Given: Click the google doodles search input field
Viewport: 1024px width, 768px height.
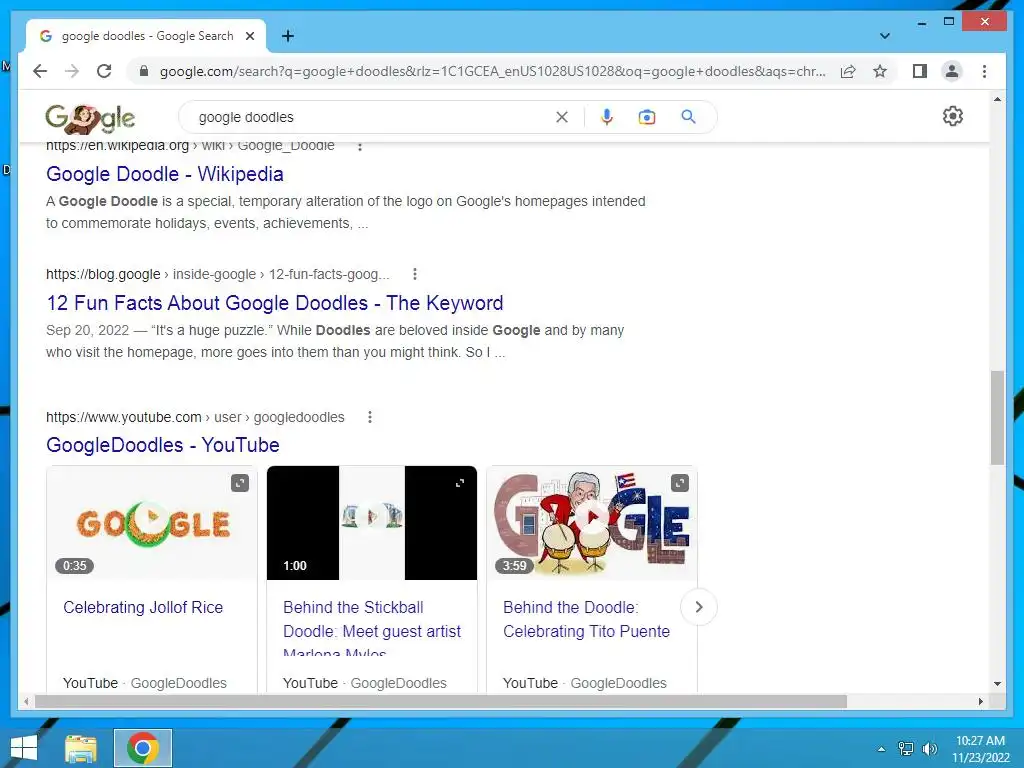Looking at the screenshot, I should (372, 117).
